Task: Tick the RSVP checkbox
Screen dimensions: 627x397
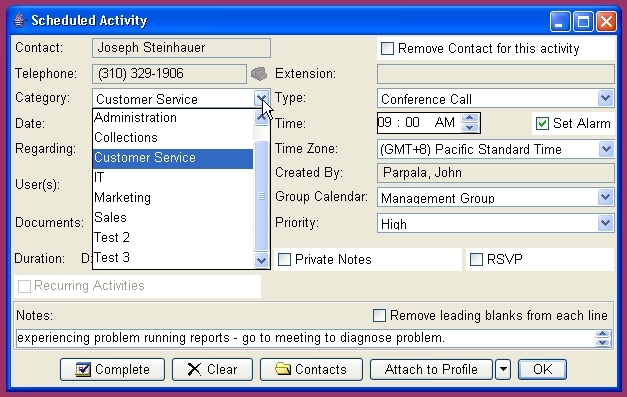Action: pos(476,259)
